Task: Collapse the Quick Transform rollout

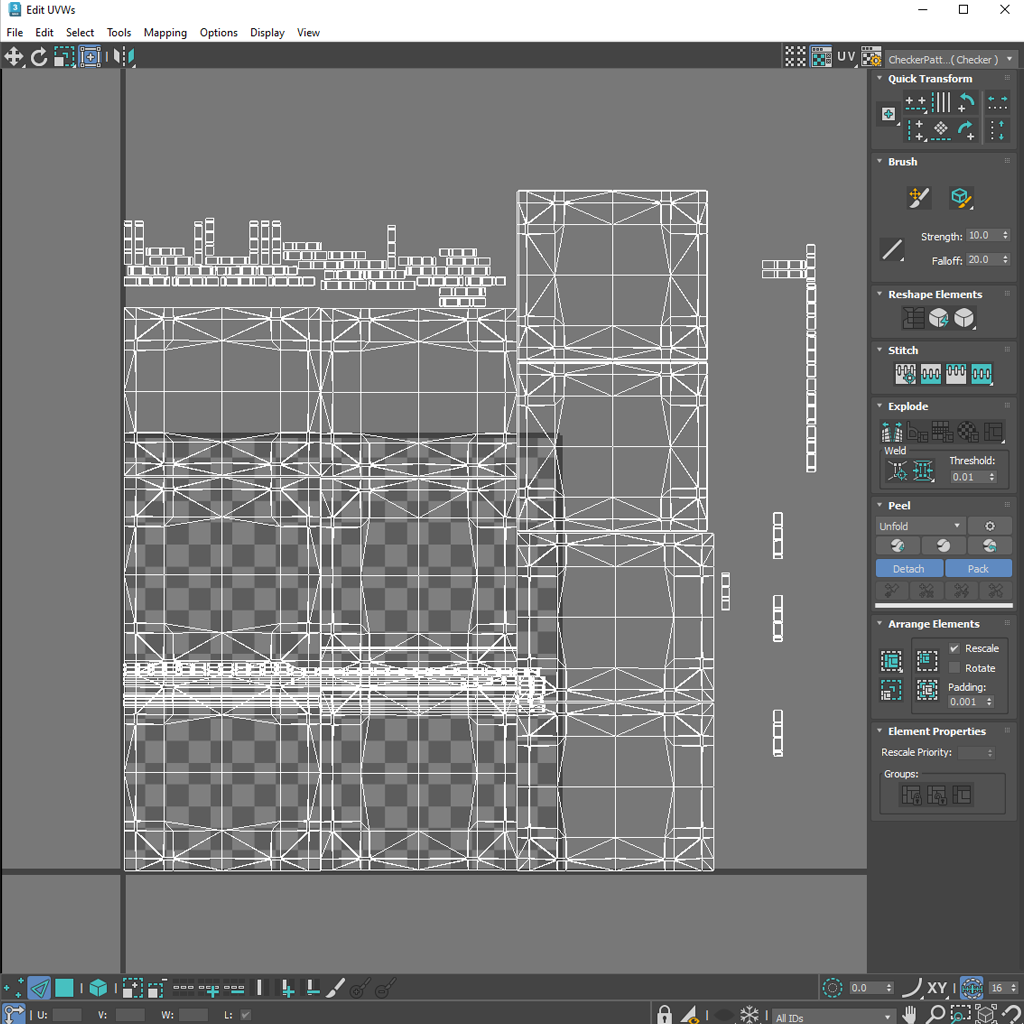Action: [x=929, y=79]
